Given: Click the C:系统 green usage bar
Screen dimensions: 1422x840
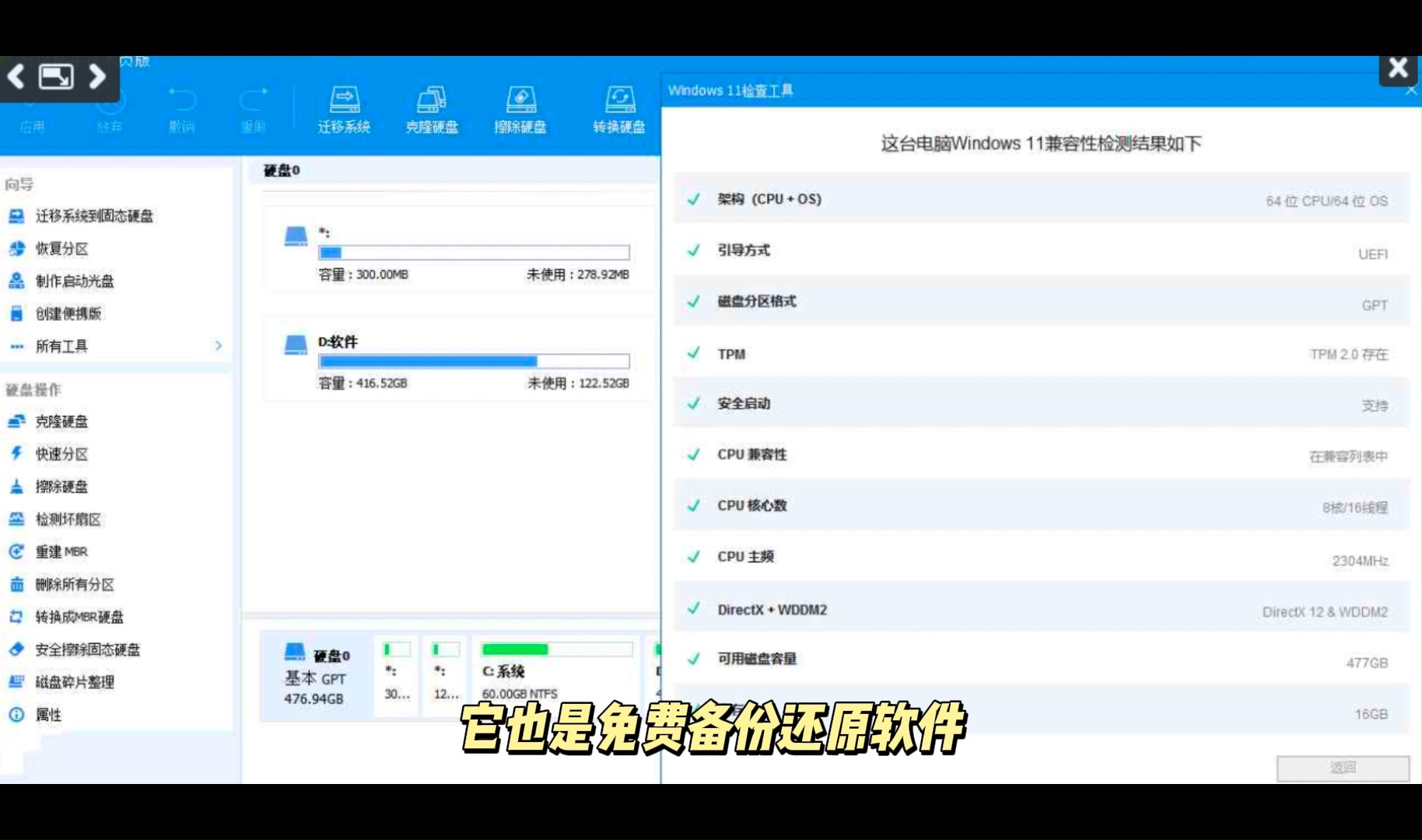Looking at the screenshot, I should [557, 649].
